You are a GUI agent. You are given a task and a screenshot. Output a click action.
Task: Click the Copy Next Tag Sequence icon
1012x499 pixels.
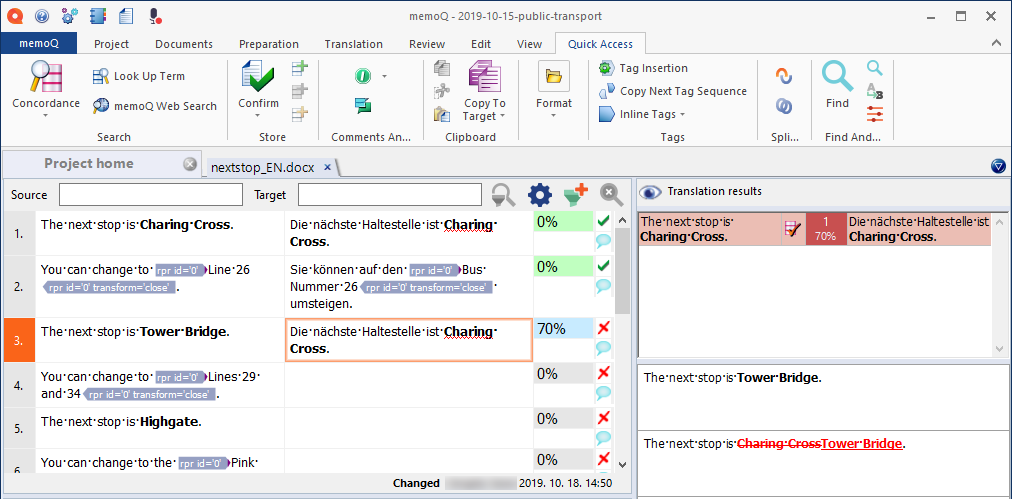click(x=606, y=91)
